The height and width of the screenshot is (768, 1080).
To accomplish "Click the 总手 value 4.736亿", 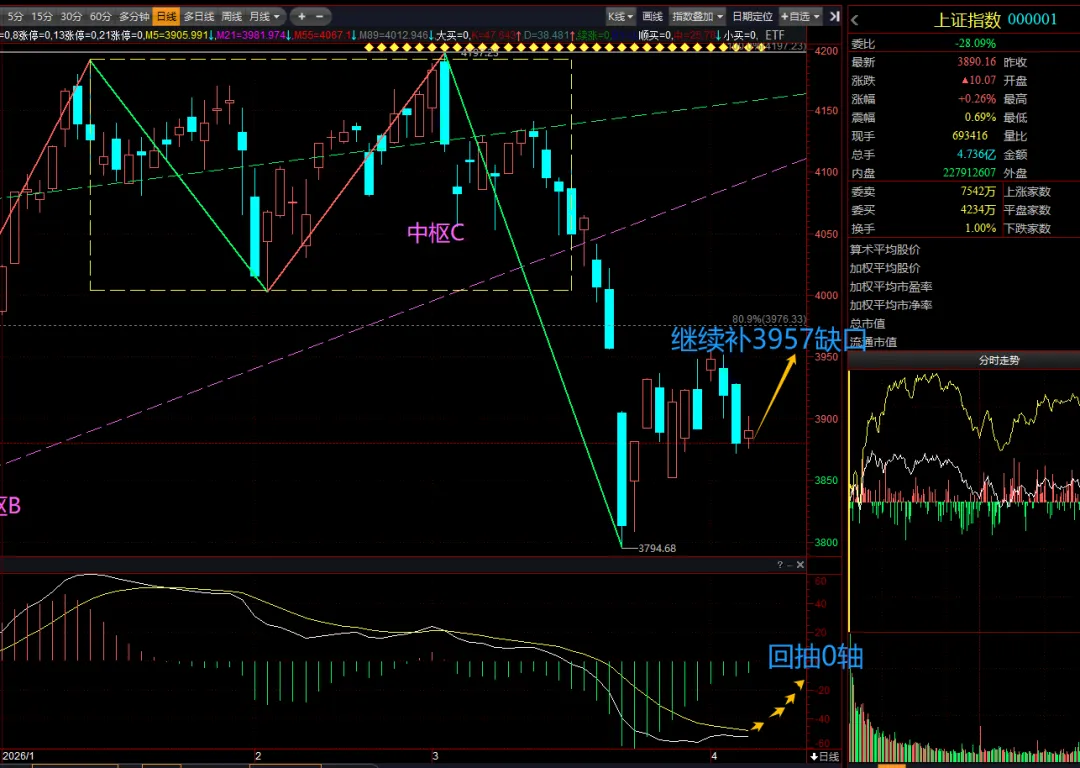I will [x=976, y=155].
